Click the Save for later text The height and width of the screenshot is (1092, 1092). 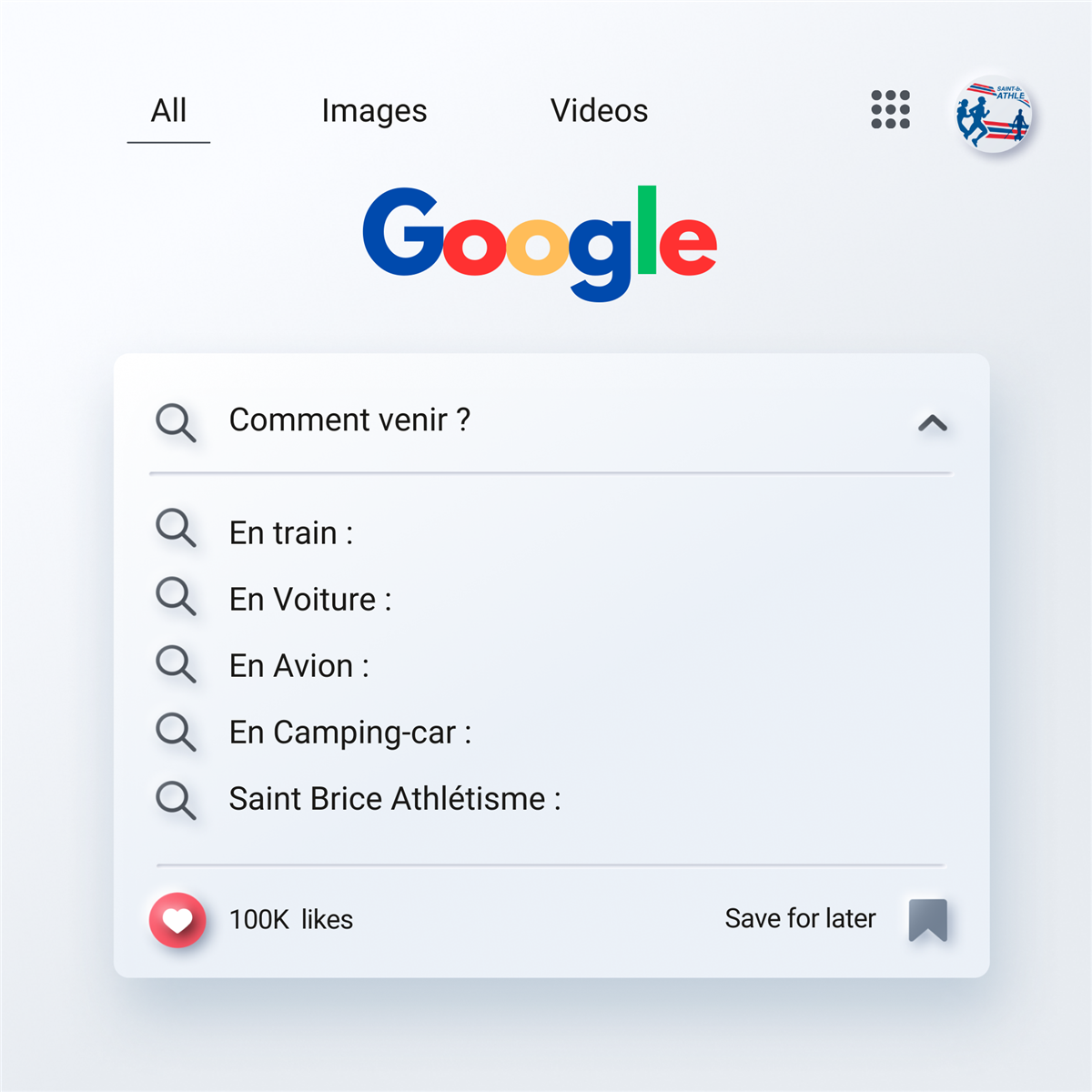(800, 918)
